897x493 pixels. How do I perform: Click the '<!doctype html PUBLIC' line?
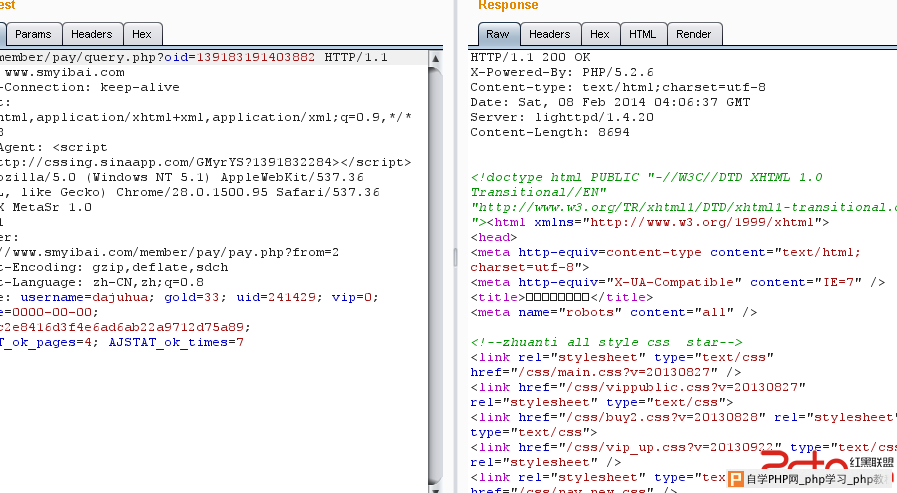[x=646, y=177]
